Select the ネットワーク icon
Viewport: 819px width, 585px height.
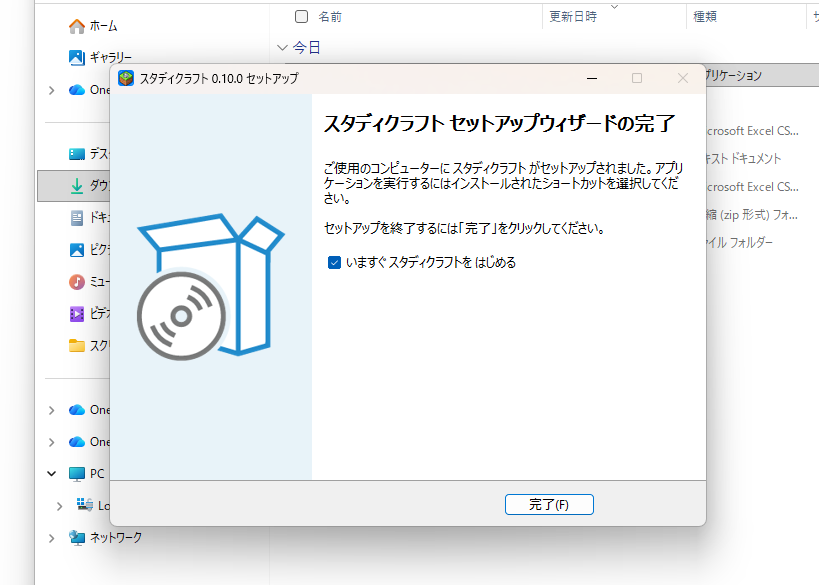coord(77,537)
